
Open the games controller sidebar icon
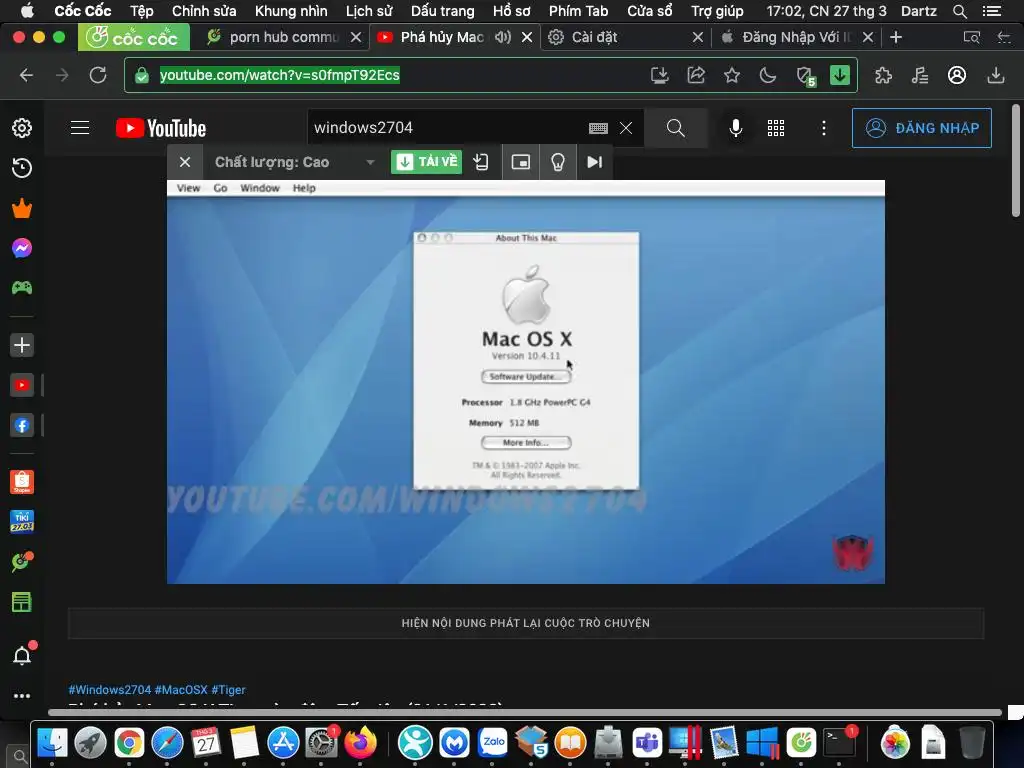22,288
